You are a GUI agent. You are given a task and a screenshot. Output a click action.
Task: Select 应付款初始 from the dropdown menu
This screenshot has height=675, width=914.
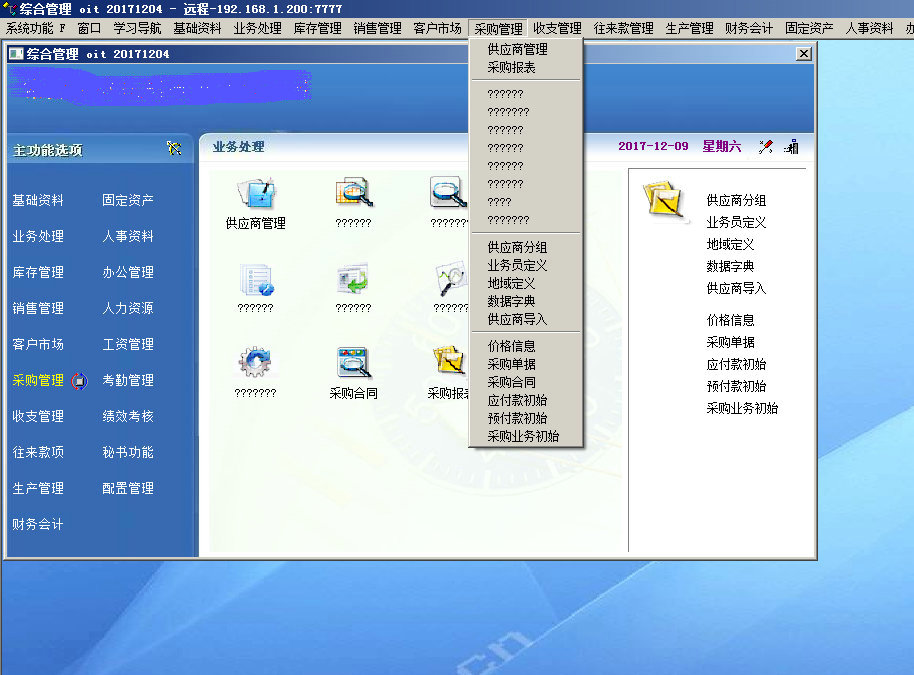(x=517, y=400)
